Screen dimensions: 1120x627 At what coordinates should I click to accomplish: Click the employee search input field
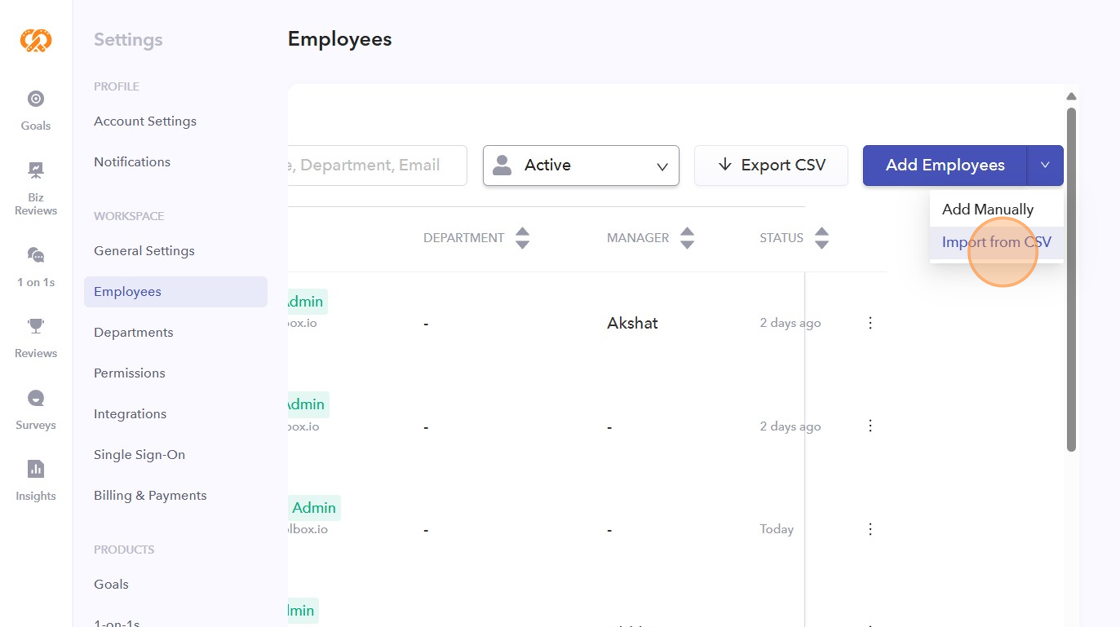[x=377, y=166]
